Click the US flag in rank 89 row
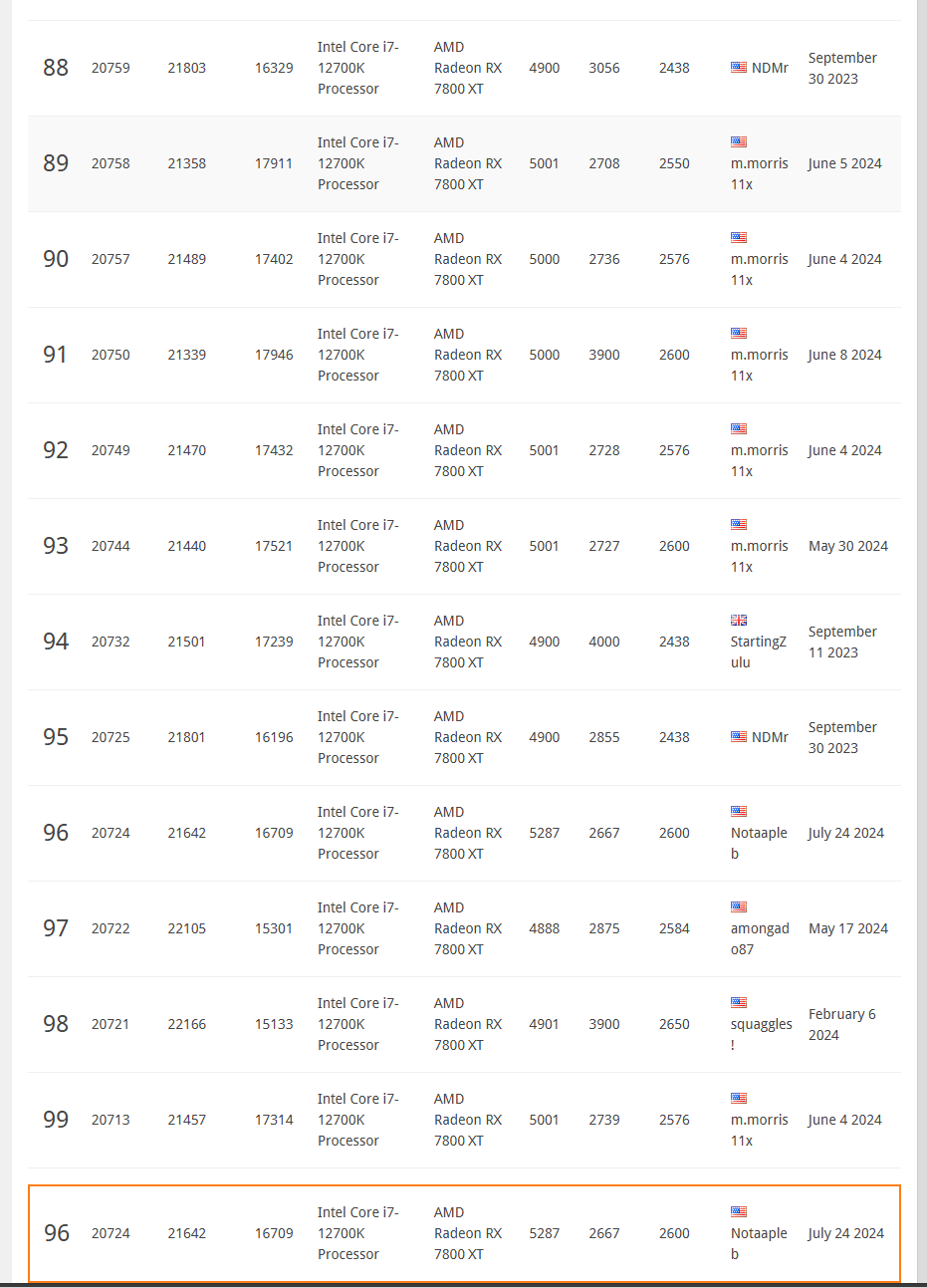This screenshot has width=927, height=1288. (739, 141)
